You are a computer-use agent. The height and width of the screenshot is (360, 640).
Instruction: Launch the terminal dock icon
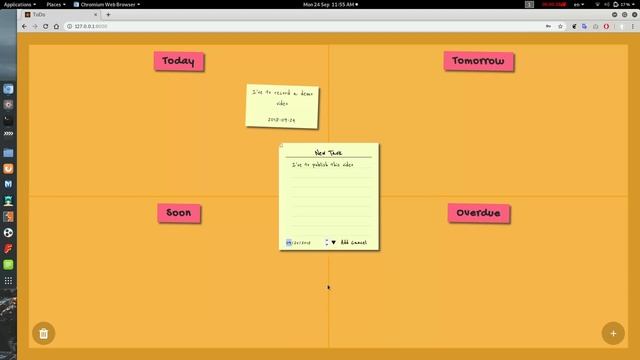coord(8,120)
